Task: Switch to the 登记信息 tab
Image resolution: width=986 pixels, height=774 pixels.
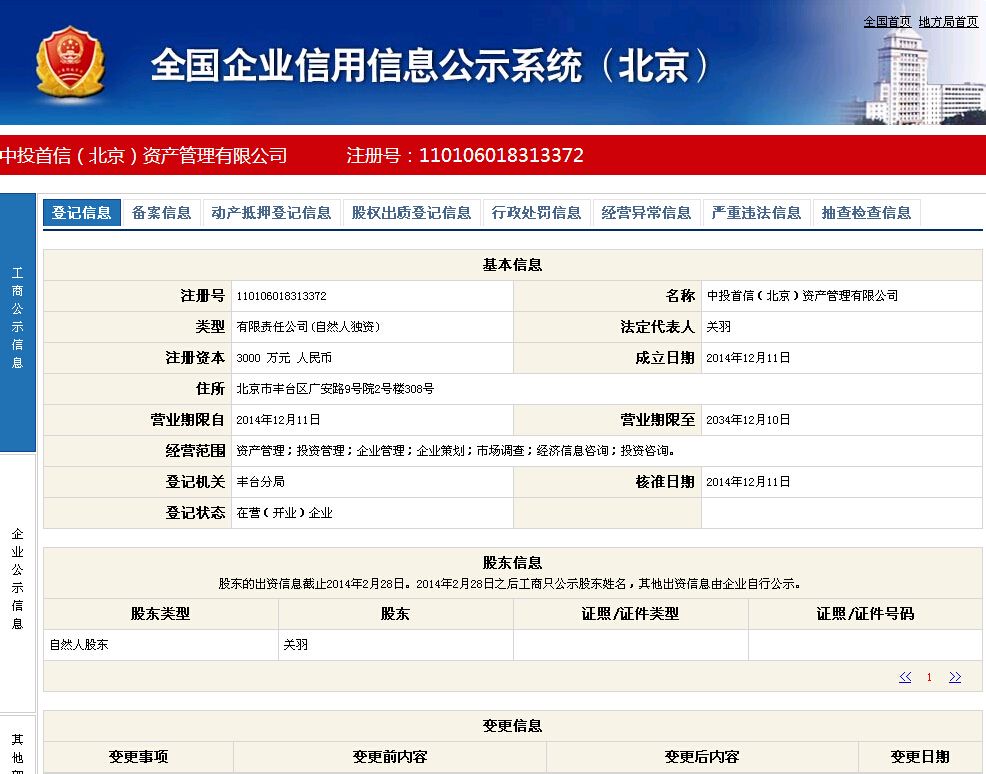Action: [82, 213]
